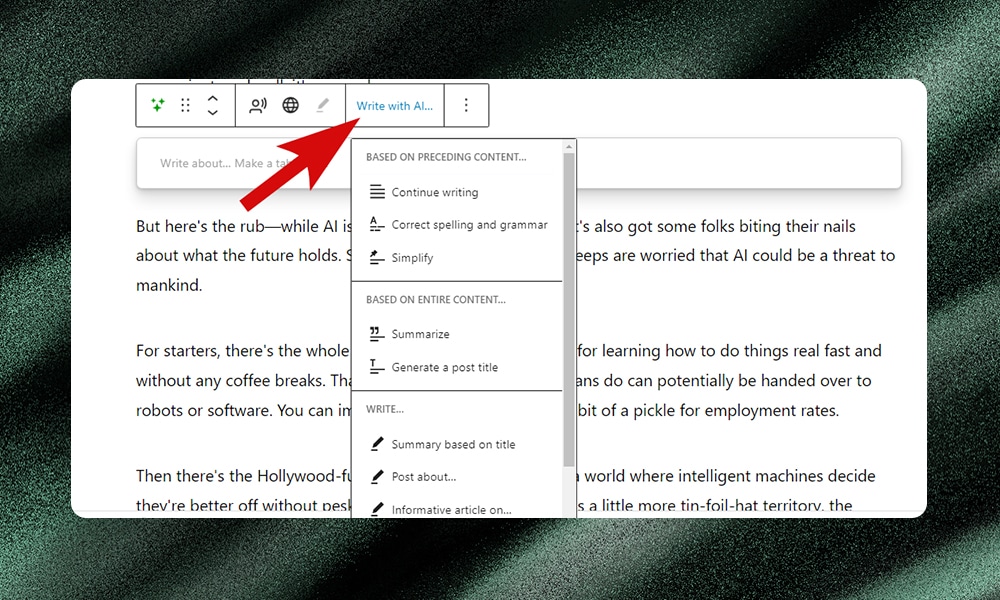1000x600 pixels.
Task: Click the lines icon beside Continue writing
Action: pyautogui.click(x=376, y=192)
